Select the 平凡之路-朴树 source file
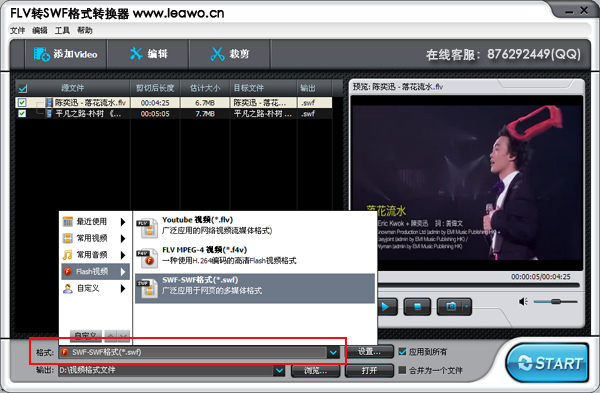Viewport: 600px width, 393px height. [x=88, y=114]
